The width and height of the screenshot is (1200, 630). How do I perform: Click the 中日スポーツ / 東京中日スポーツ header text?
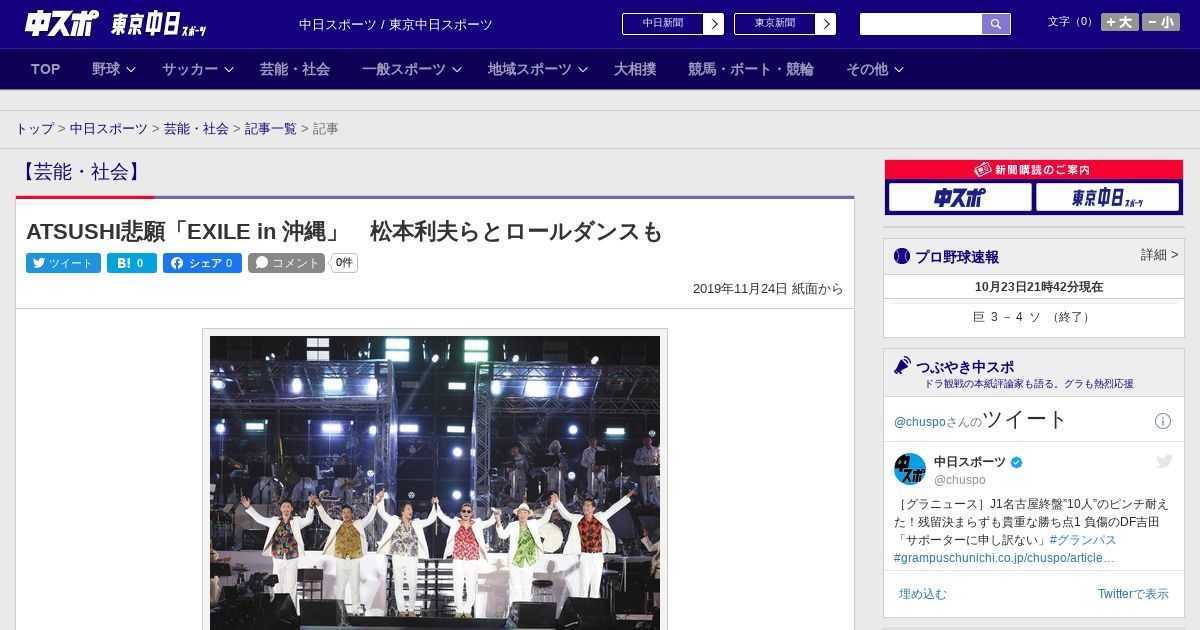coord(396,25)
